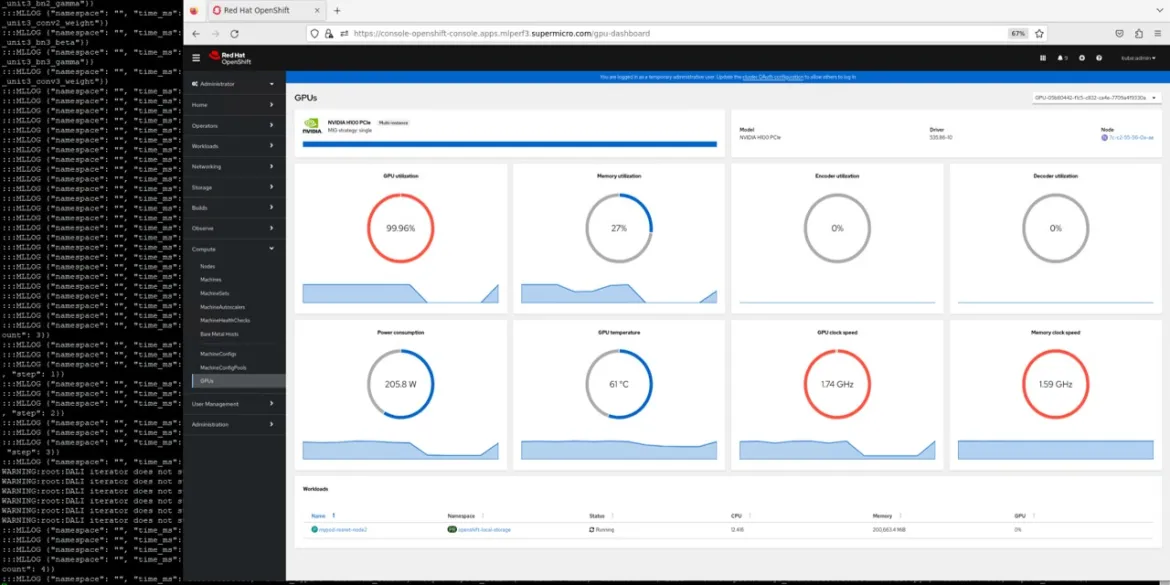Image resolution: width=1170 pixels, height=585 pixels.
Task: Open MachineConfigs under Compute
Action: click(x=217, y=354)
